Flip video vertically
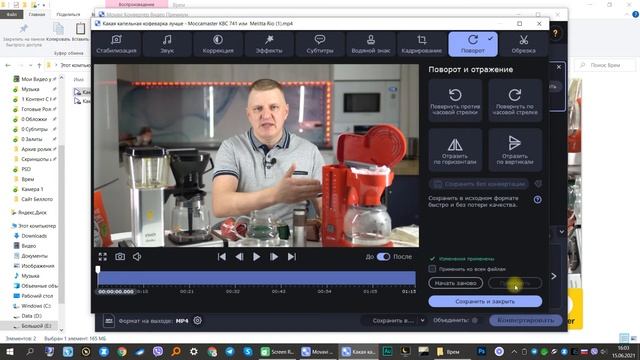 point(515,150)
